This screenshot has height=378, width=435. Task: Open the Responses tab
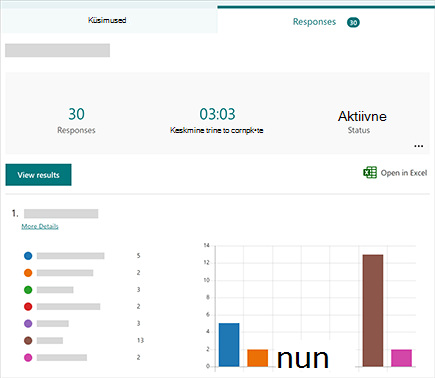coord(326,22)
